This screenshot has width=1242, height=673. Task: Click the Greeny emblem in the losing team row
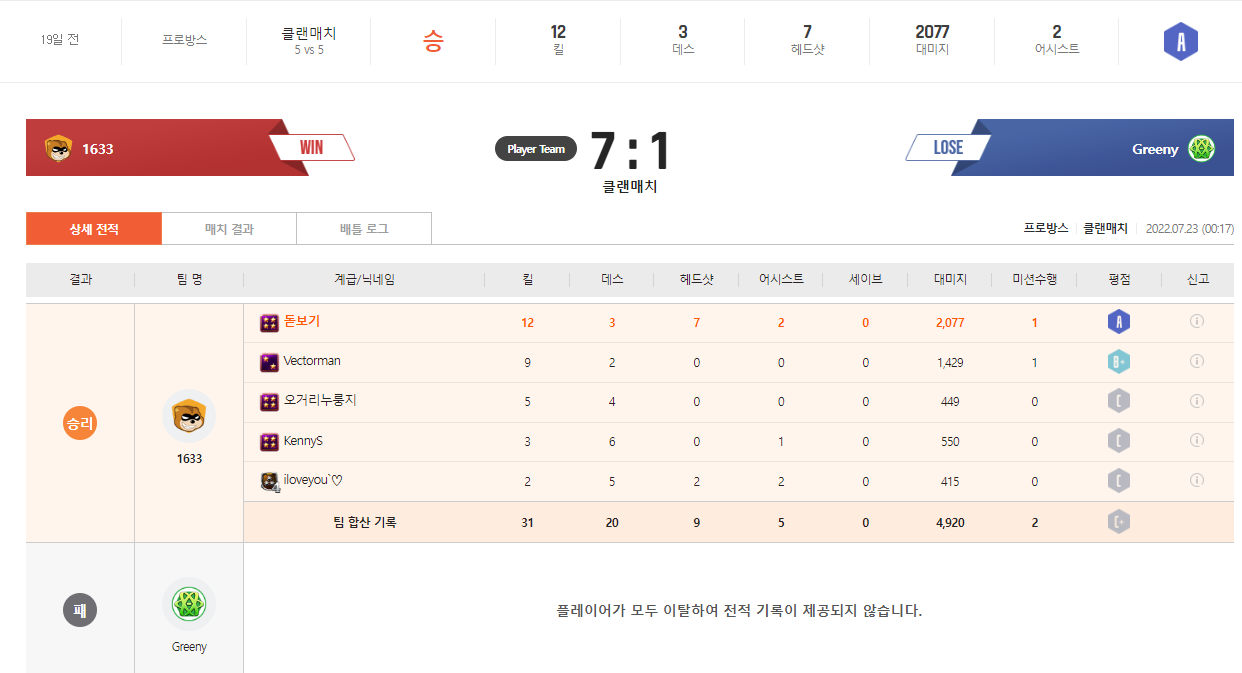[189, 604]
